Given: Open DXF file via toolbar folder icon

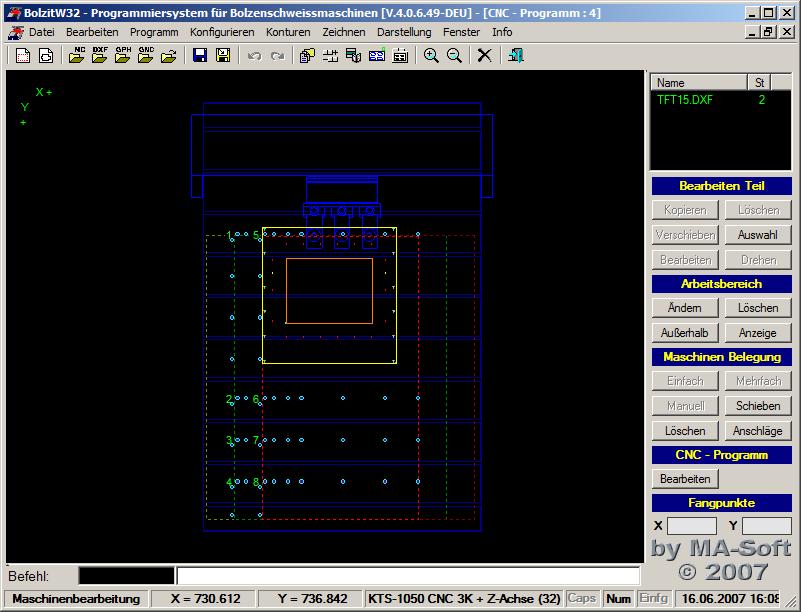Looking at the screenshot, I should point(100,56).
